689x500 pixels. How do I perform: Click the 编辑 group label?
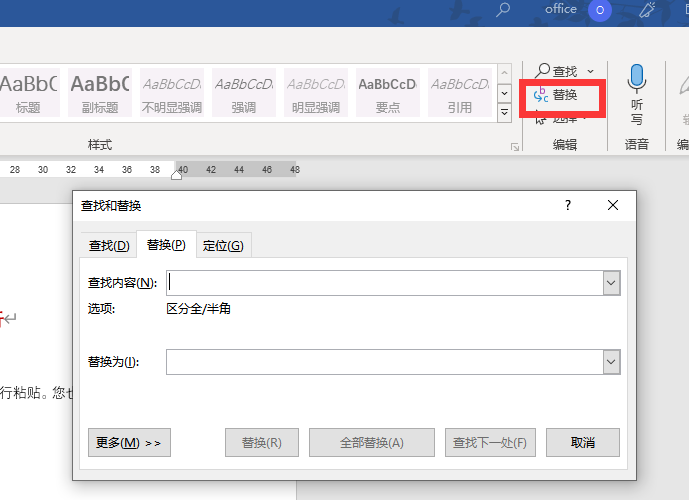click(x=565, y=145)
